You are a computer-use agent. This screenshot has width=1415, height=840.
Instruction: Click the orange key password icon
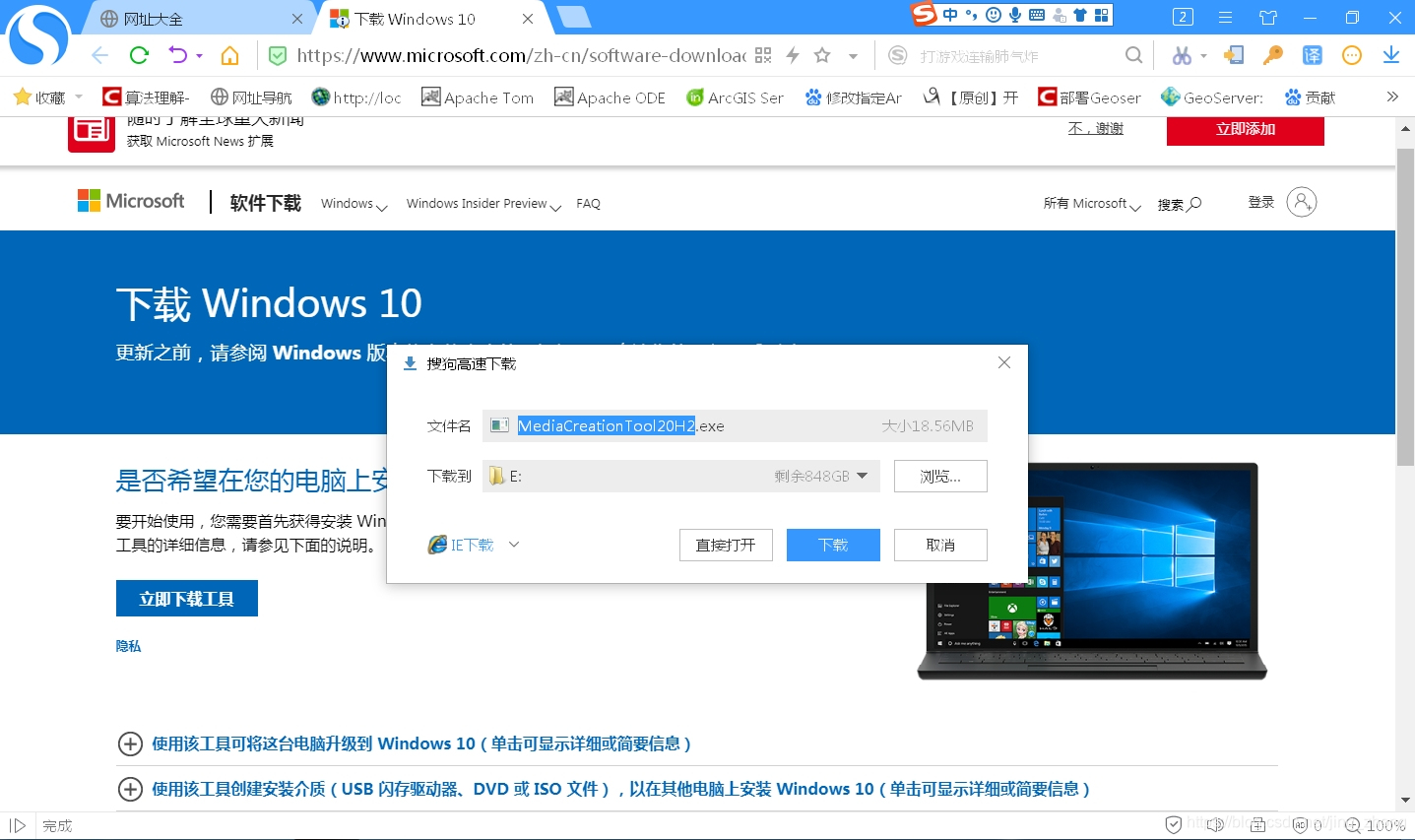click(1273, 55)
